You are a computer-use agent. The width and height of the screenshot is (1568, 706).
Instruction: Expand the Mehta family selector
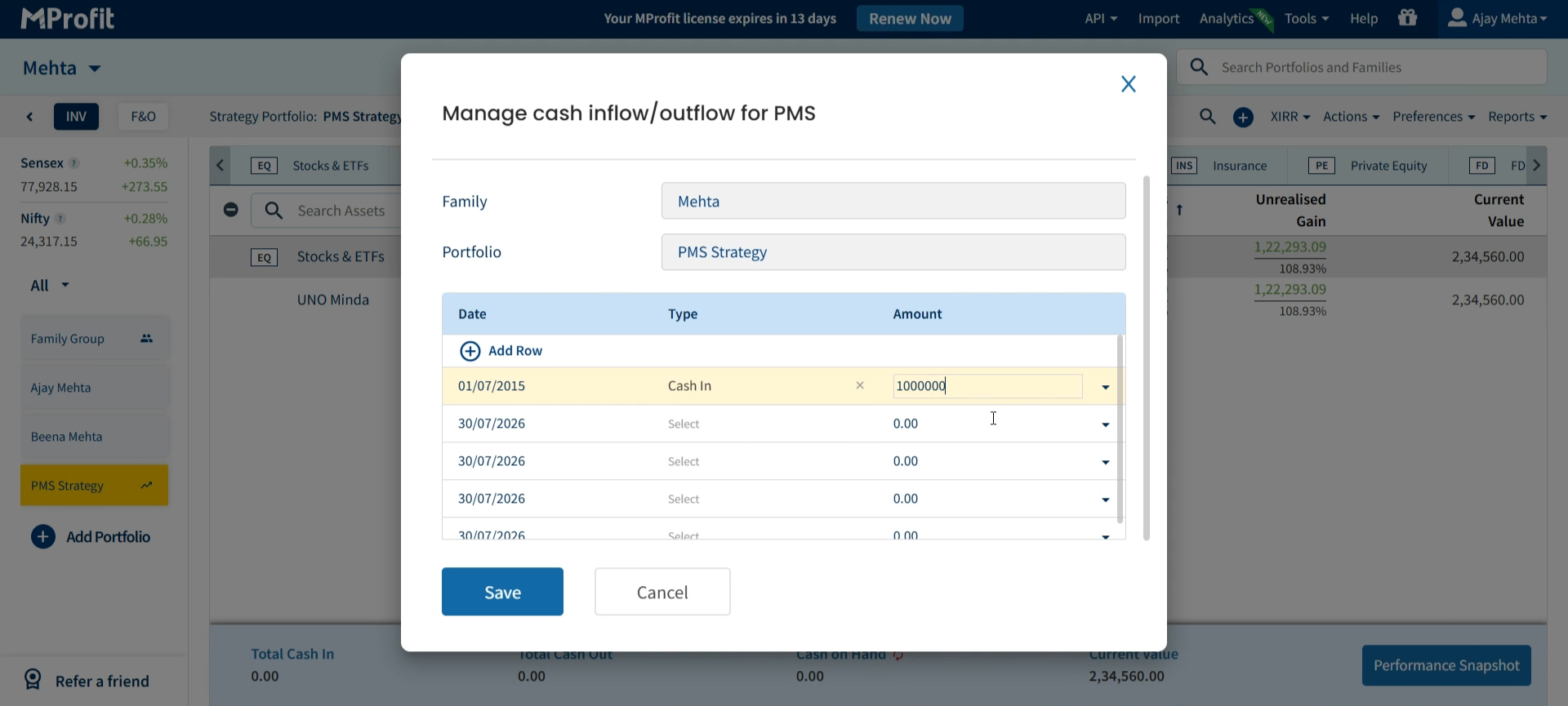(62, 69)
